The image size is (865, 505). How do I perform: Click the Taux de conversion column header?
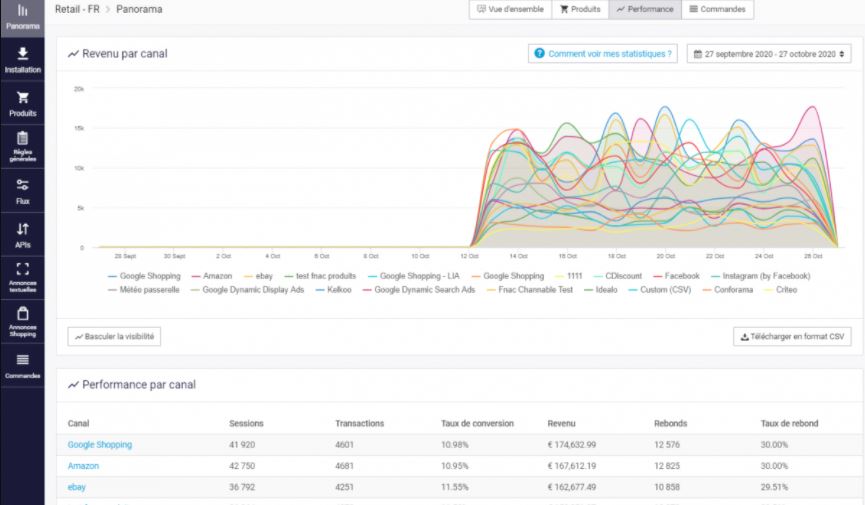(x=477, y=424)
